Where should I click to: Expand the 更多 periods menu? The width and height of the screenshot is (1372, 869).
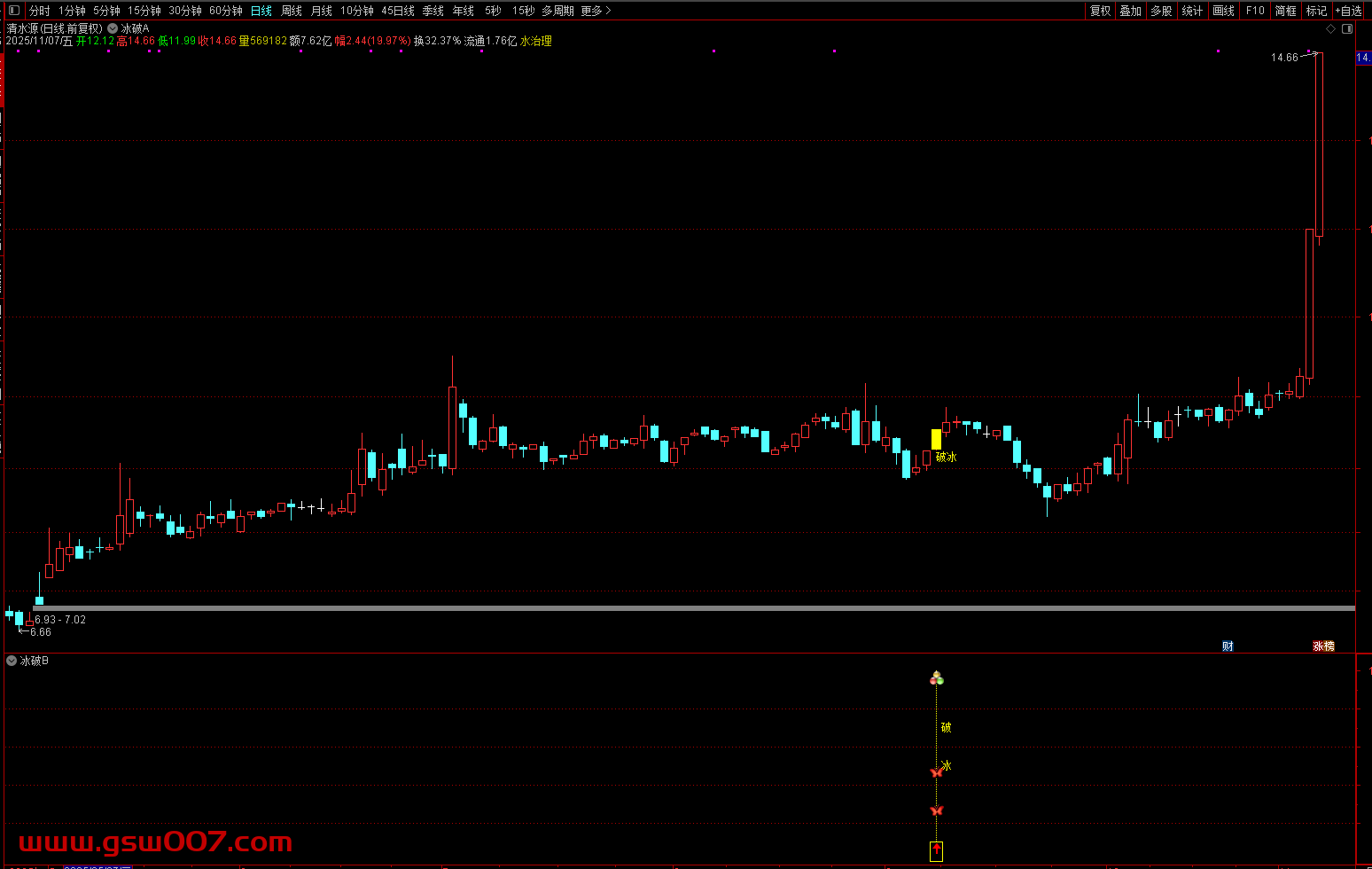596,11
